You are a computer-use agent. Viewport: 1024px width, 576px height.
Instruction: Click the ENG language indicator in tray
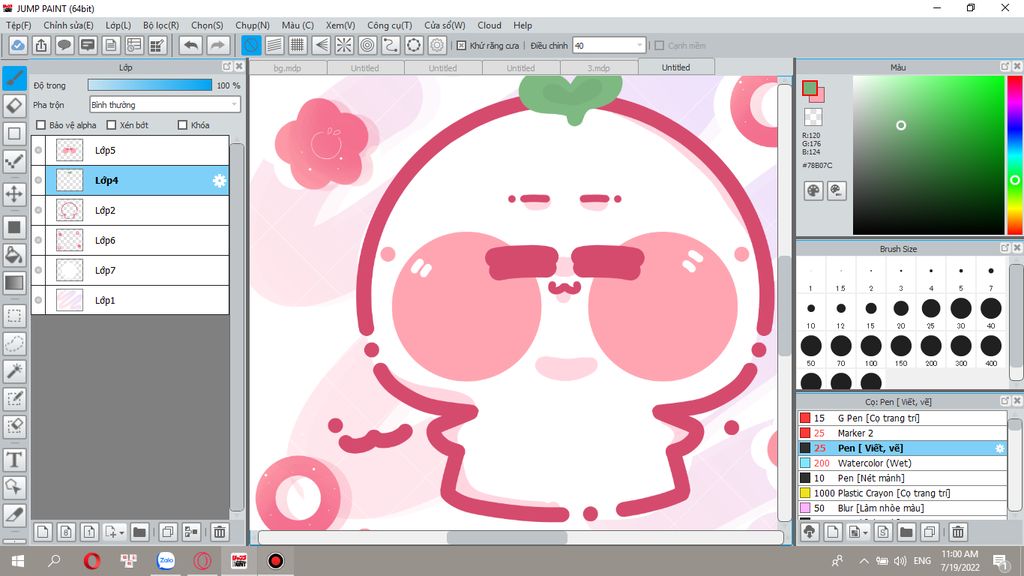click(922, 561)
